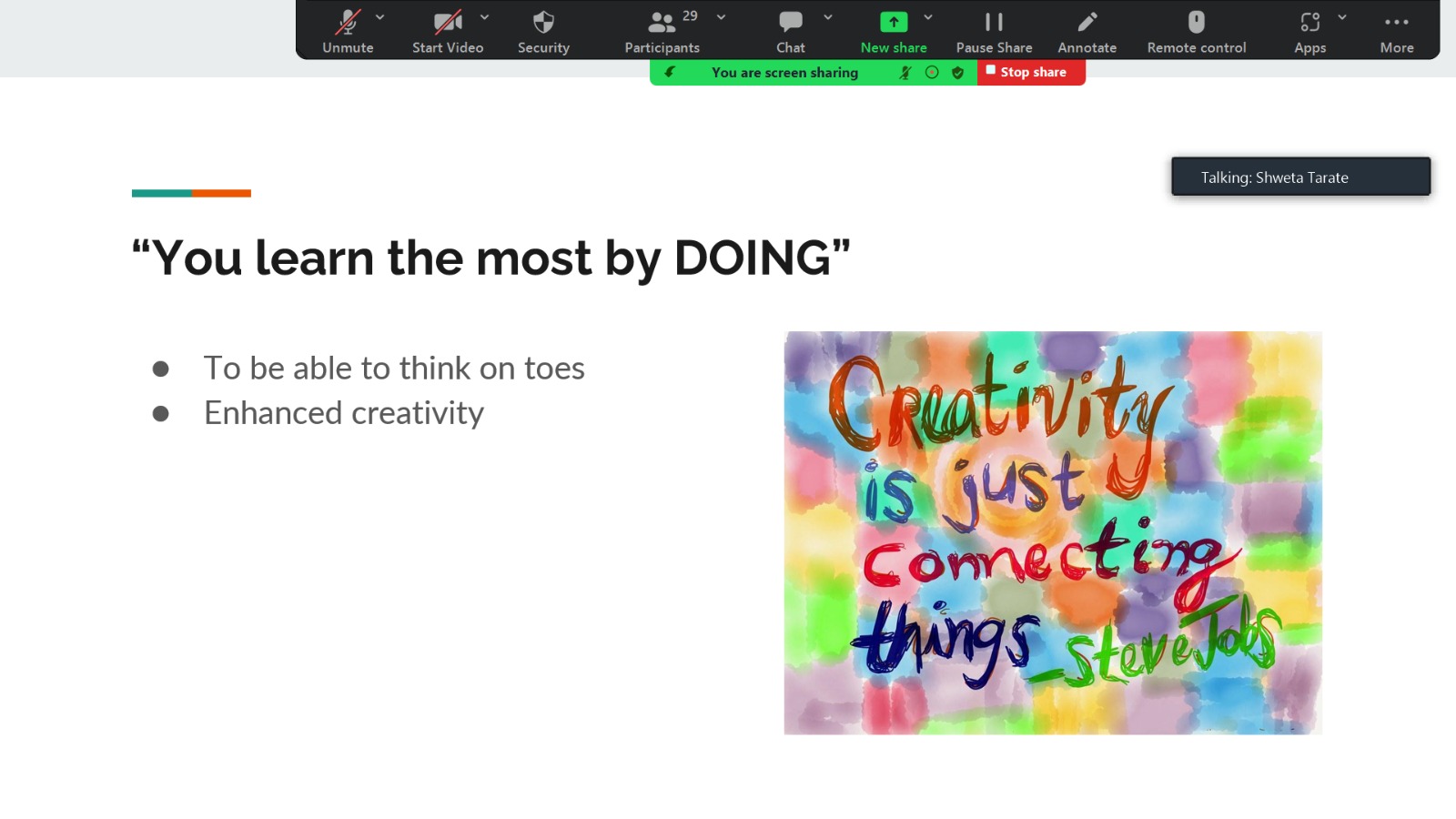1456x819 pixels.
Task: Pause the screen share
Action: point(994,32)
